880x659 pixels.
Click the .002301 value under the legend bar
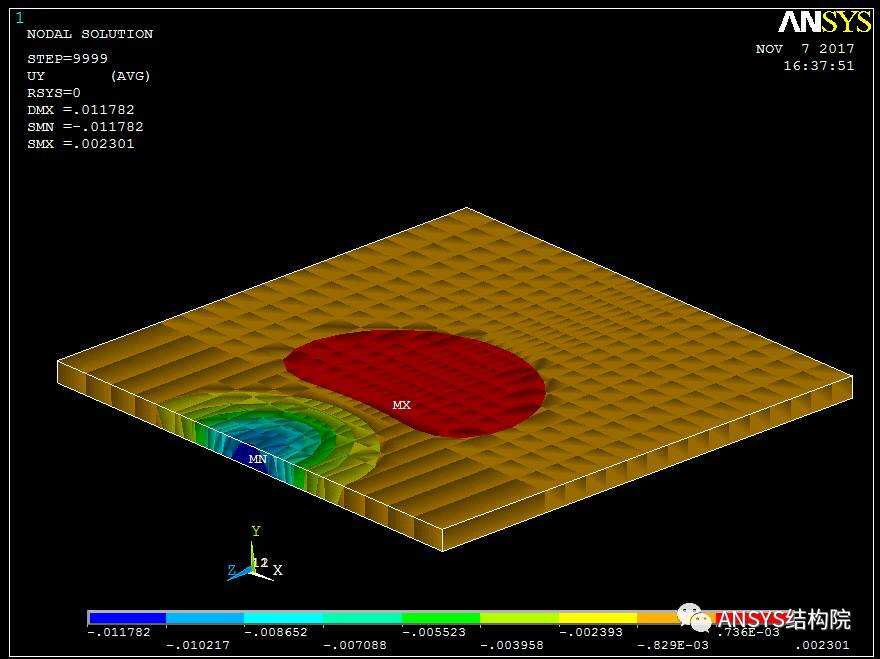point(822,646)
